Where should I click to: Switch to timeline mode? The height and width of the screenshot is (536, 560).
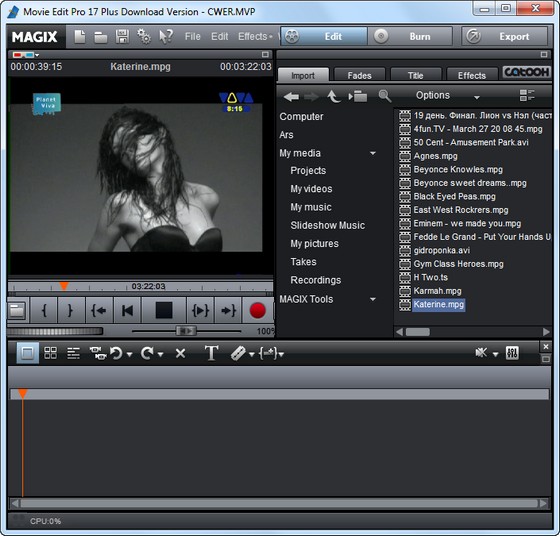(x=73, y=353)
